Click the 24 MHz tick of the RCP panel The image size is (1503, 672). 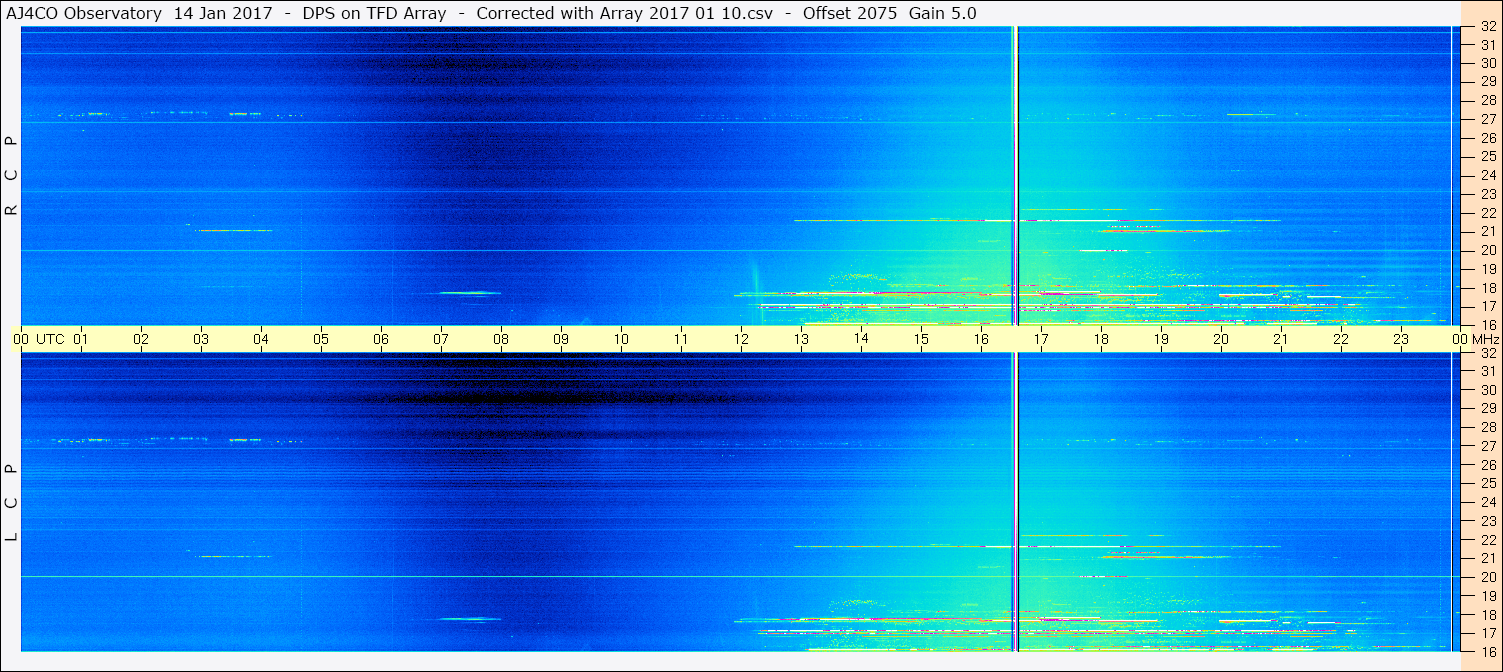pos(1488,175)
